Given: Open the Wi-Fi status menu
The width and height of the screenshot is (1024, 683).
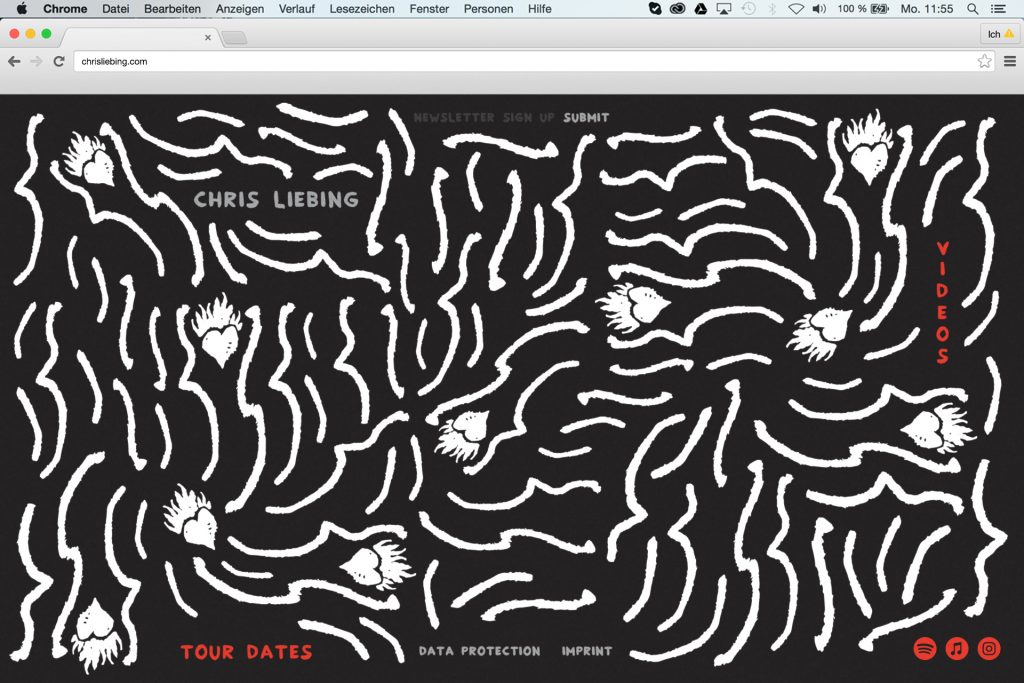Looking at the screenshot, I should [796, 9].
